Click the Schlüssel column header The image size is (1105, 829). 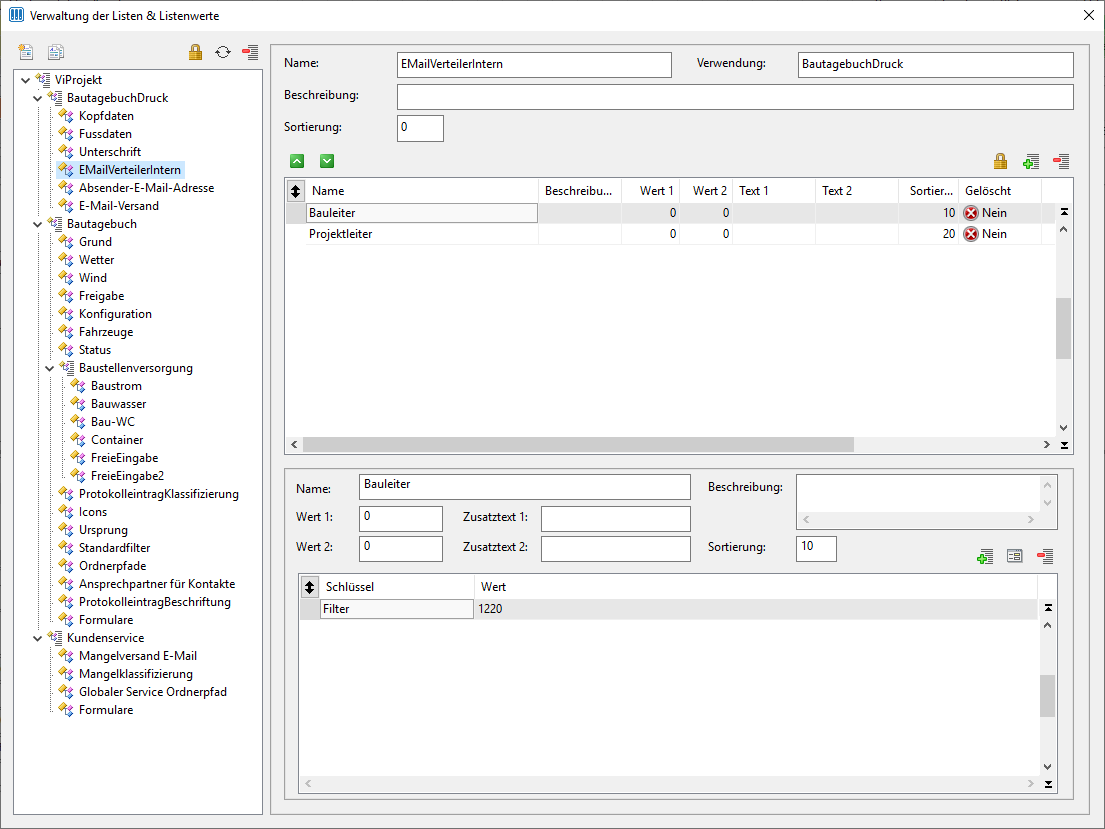(x=397, y=587)
